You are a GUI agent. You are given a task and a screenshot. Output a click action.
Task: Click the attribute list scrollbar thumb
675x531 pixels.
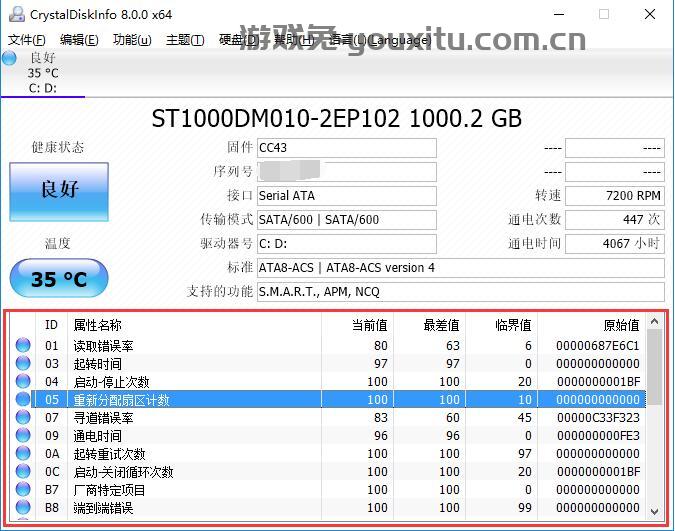click(x=654, y=367)
